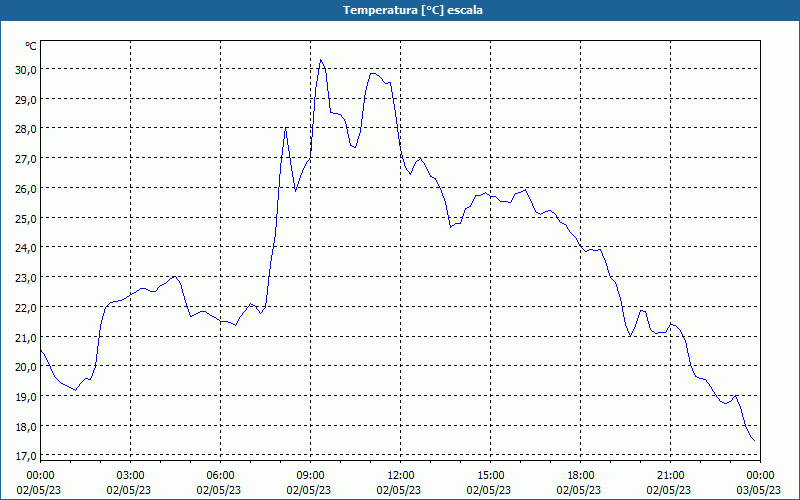
Task: Click the temperature curve peak near 09:00
Action: coord(320,60)
